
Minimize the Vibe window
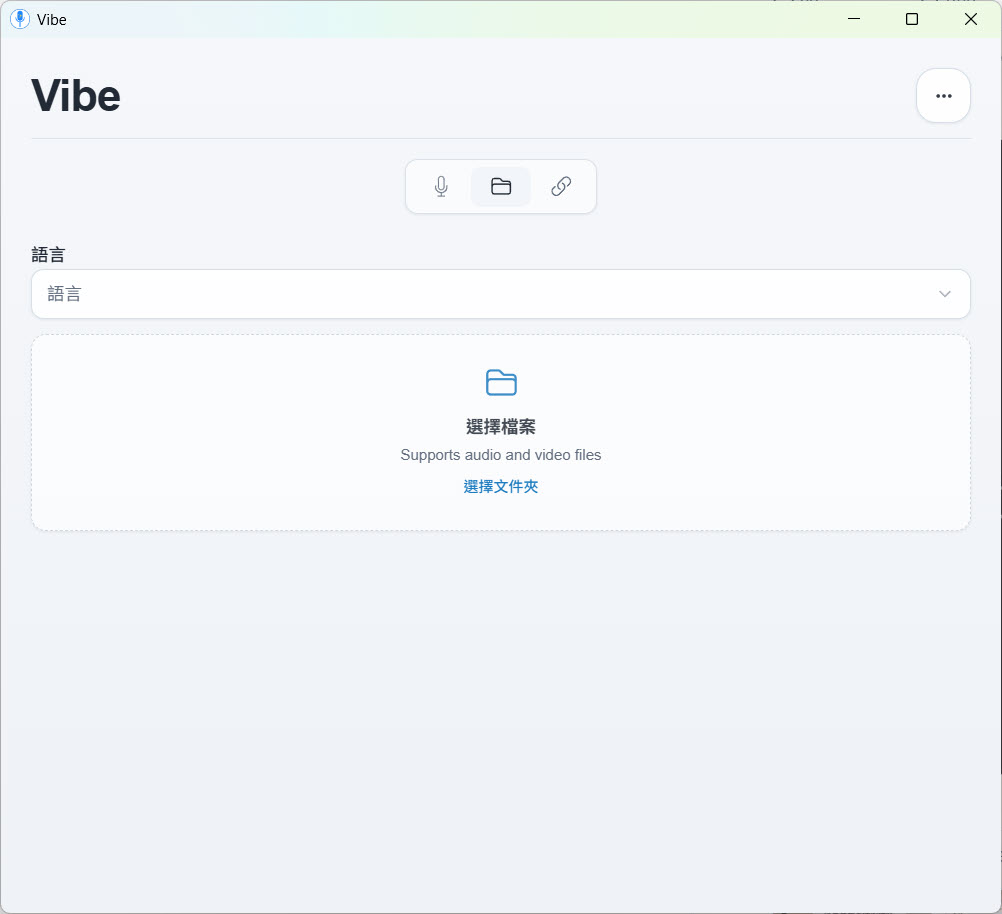pyautogui.click(x=854, y=19)
